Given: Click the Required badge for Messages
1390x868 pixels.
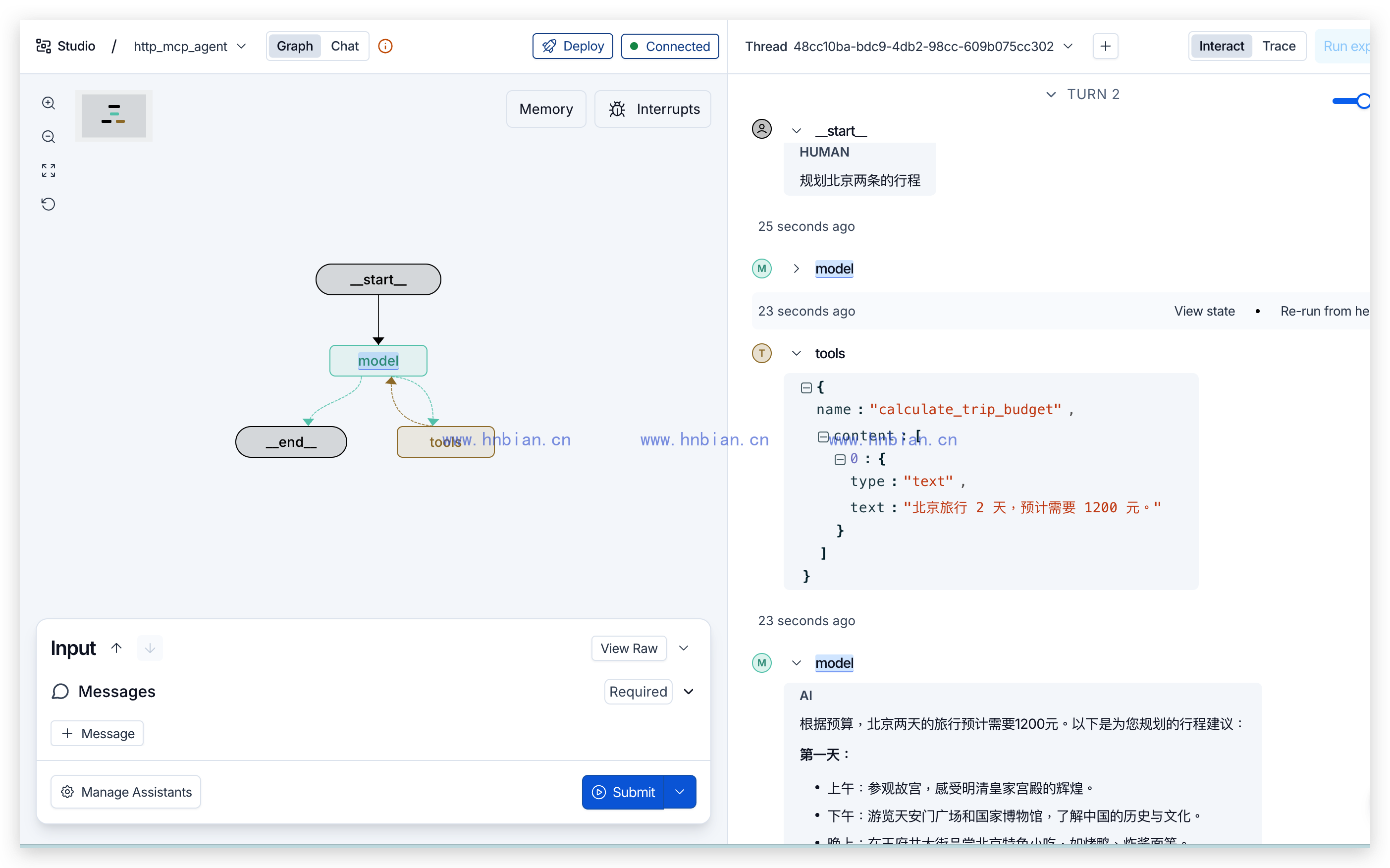Looking at the screenshot, I should click(x=638, y=692).
